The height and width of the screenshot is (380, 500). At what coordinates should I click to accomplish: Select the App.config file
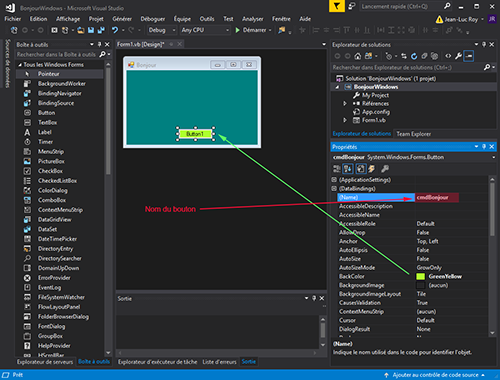[376, 112]
